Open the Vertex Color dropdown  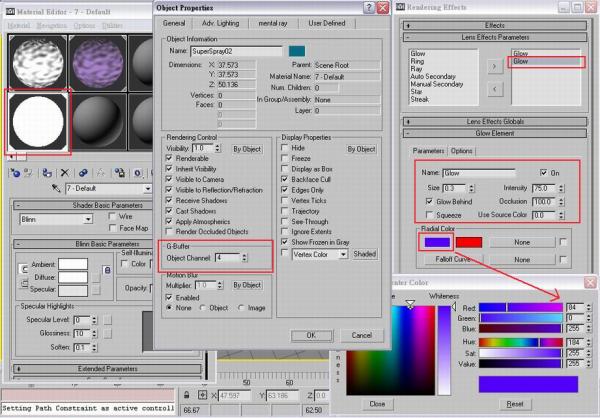[320, 254]
